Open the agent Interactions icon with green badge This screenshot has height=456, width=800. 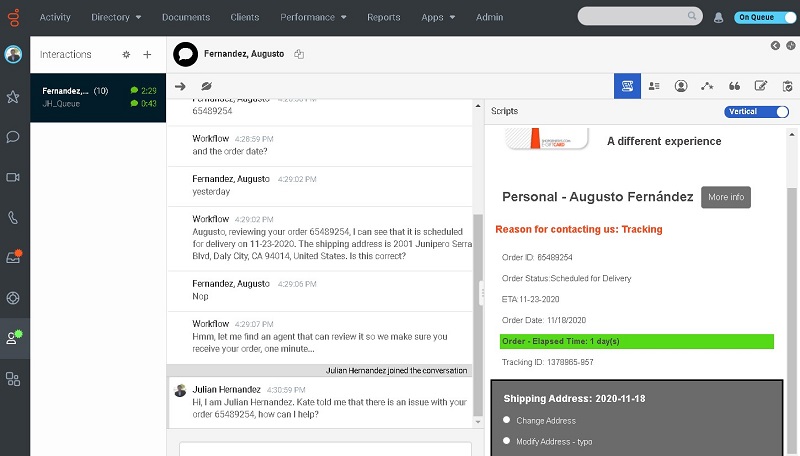(13, 338)
